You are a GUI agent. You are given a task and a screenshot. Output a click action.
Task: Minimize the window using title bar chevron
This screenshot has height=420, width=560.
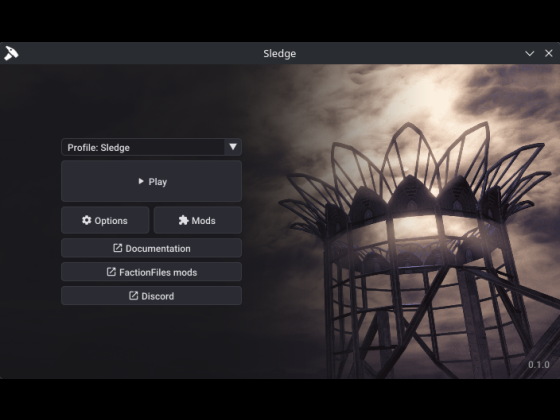pyautogui.click(x=530, y=54)
